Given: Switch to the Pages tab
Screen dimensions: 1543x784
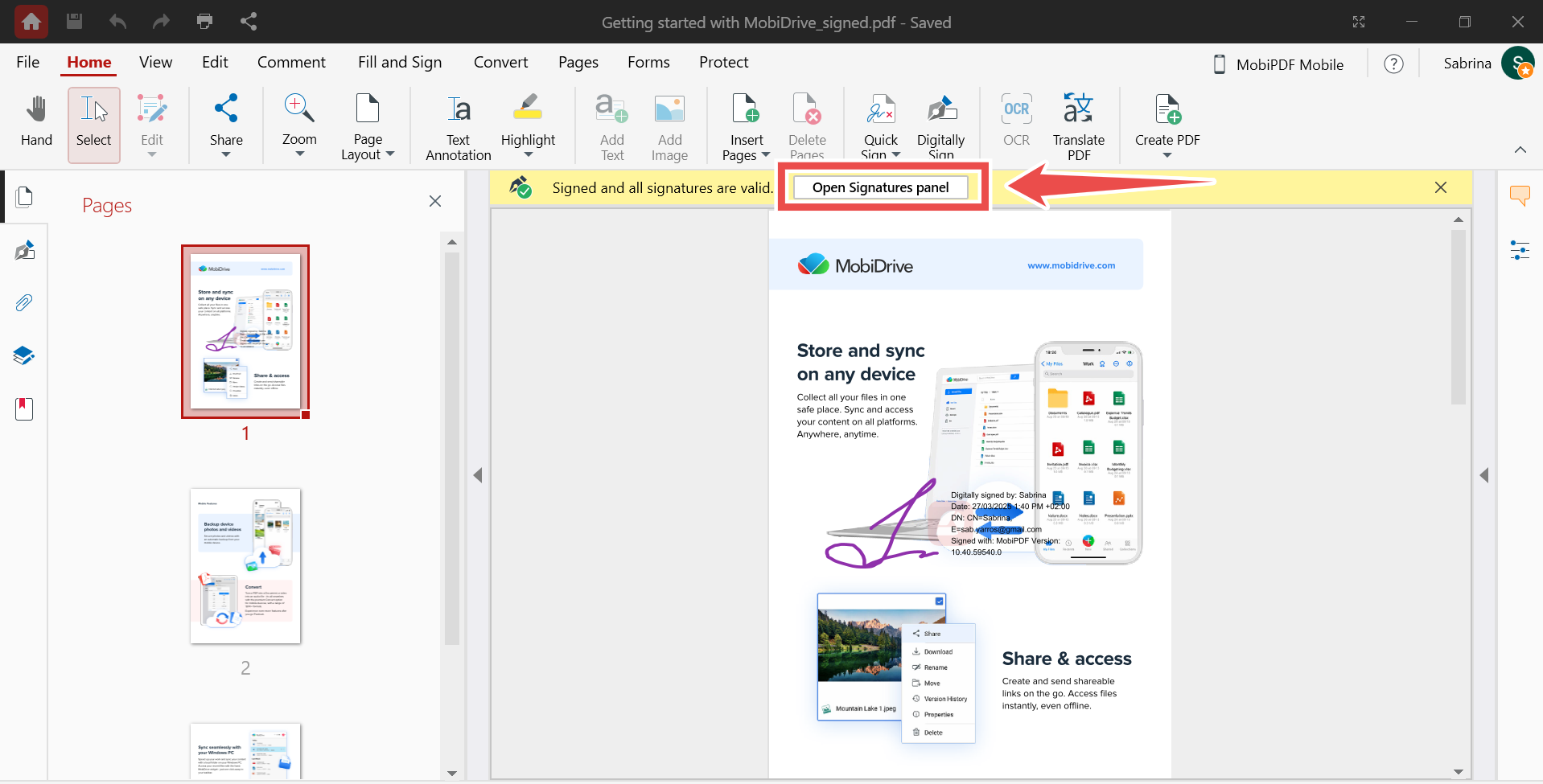Looking at the screenshot, I should click(x=578, y=62).
